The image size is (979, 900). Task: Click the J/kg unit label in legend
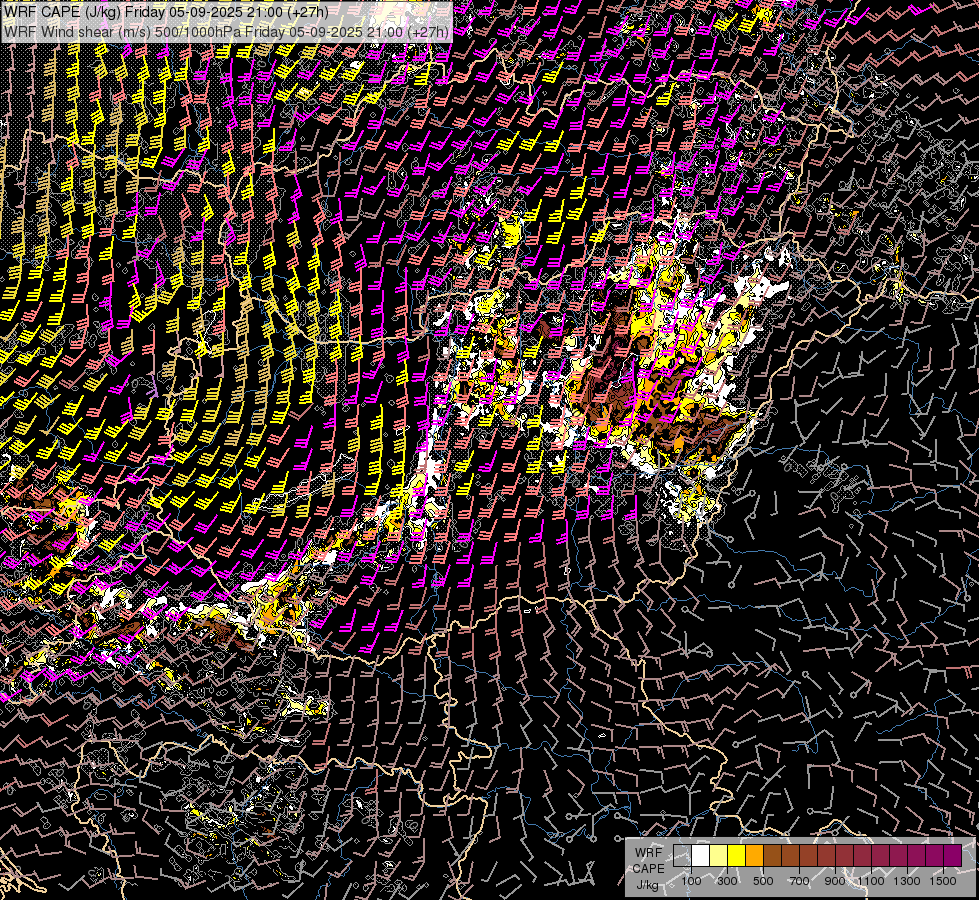pyautogui.click(x=648, y=885)
